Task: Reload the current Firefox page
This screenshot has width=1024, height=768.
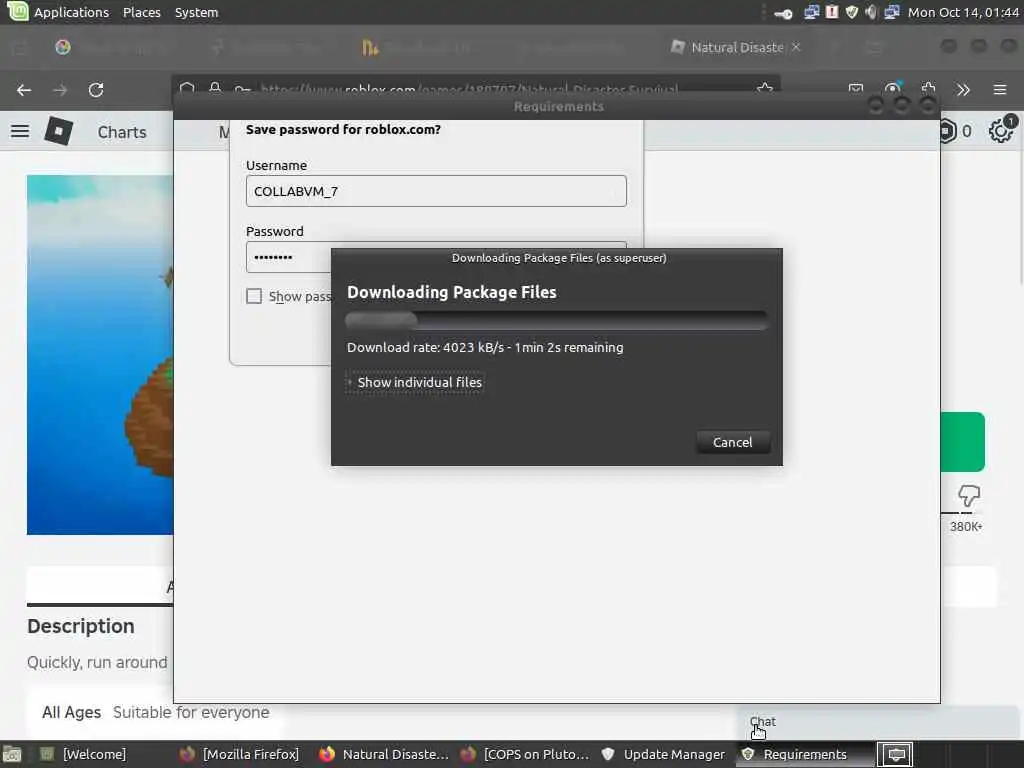Action: click(x=96, y=90)
